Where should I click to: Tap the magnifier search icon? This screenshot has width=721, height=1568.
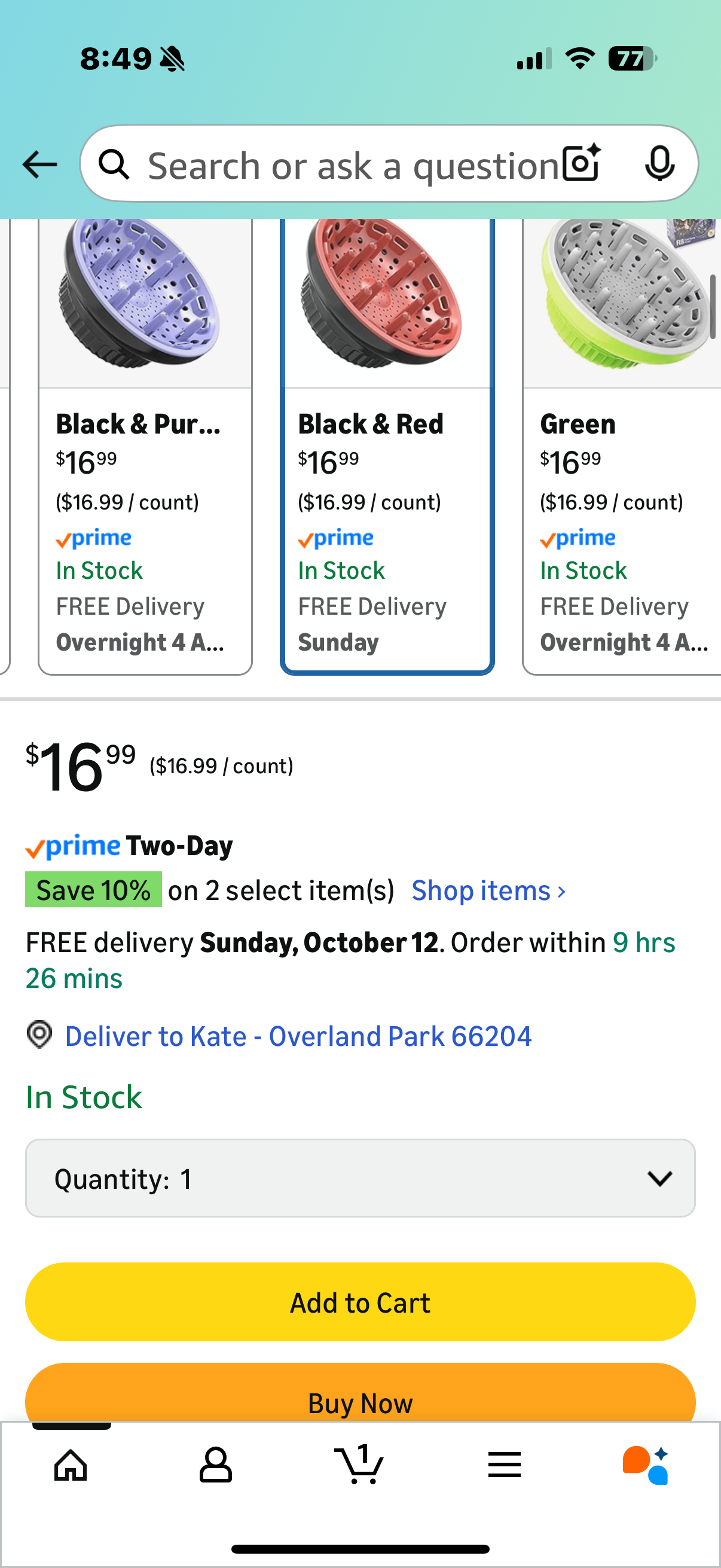114,164
